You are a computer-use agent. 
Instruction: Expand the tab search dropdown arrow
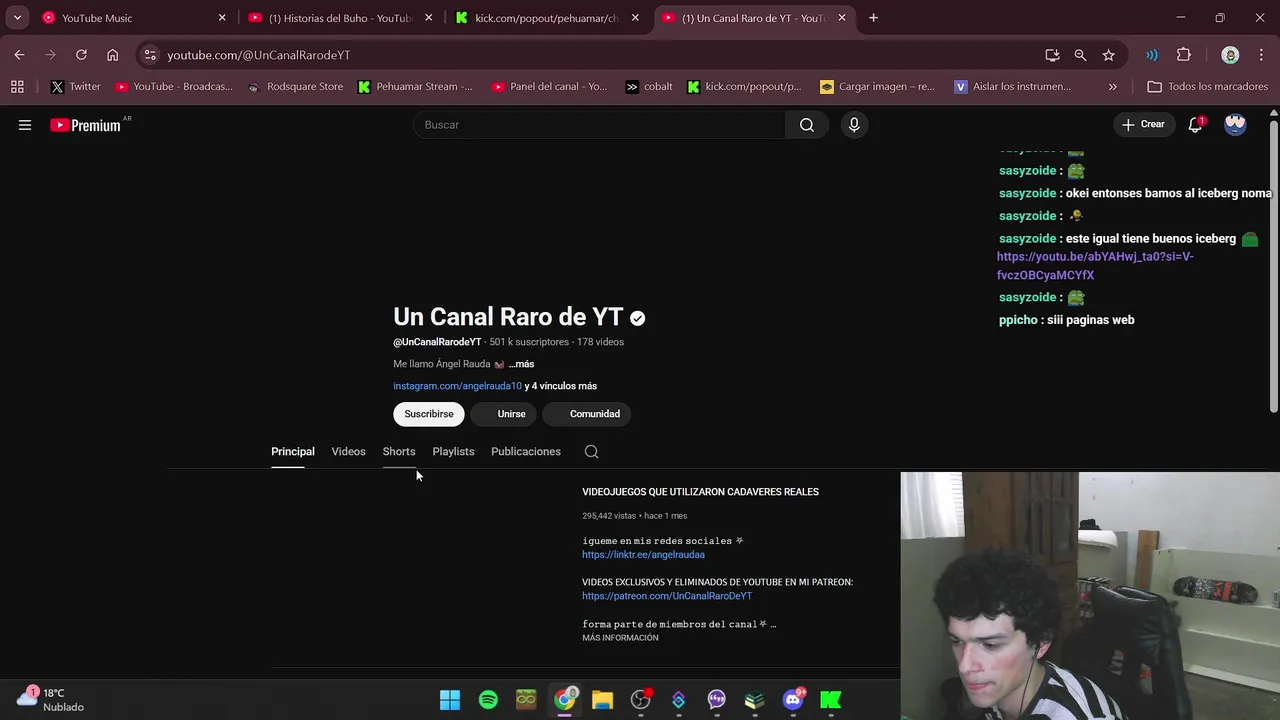17,18
